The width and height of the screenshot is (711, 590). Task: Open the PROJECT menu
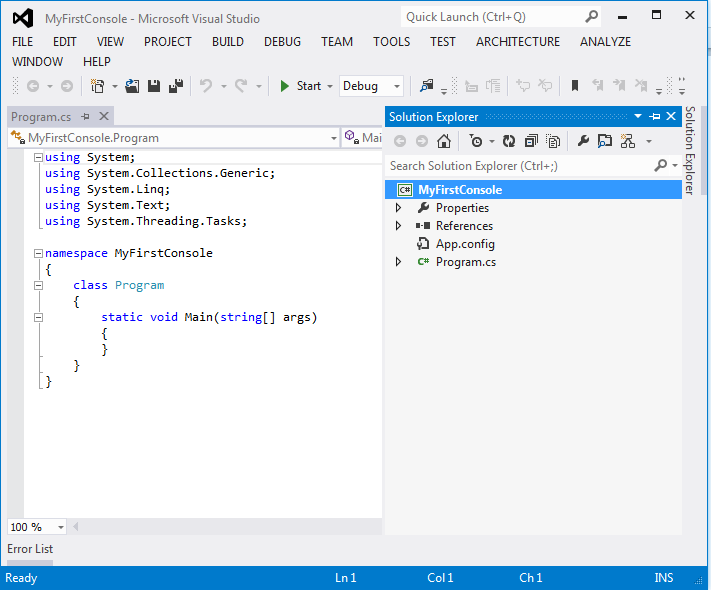click(x=168, y=42)
